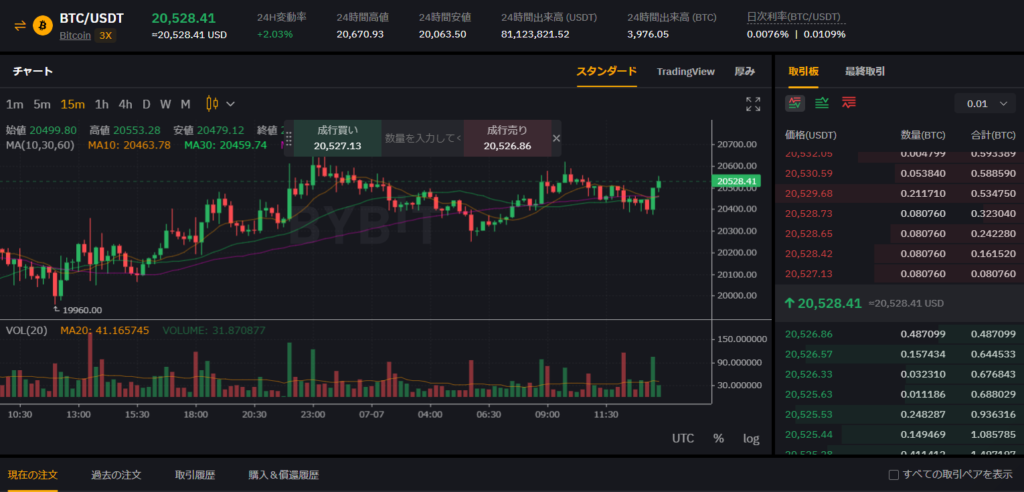
Task: Expand chart to fullscreen
Action: click(x=753, y=104)
